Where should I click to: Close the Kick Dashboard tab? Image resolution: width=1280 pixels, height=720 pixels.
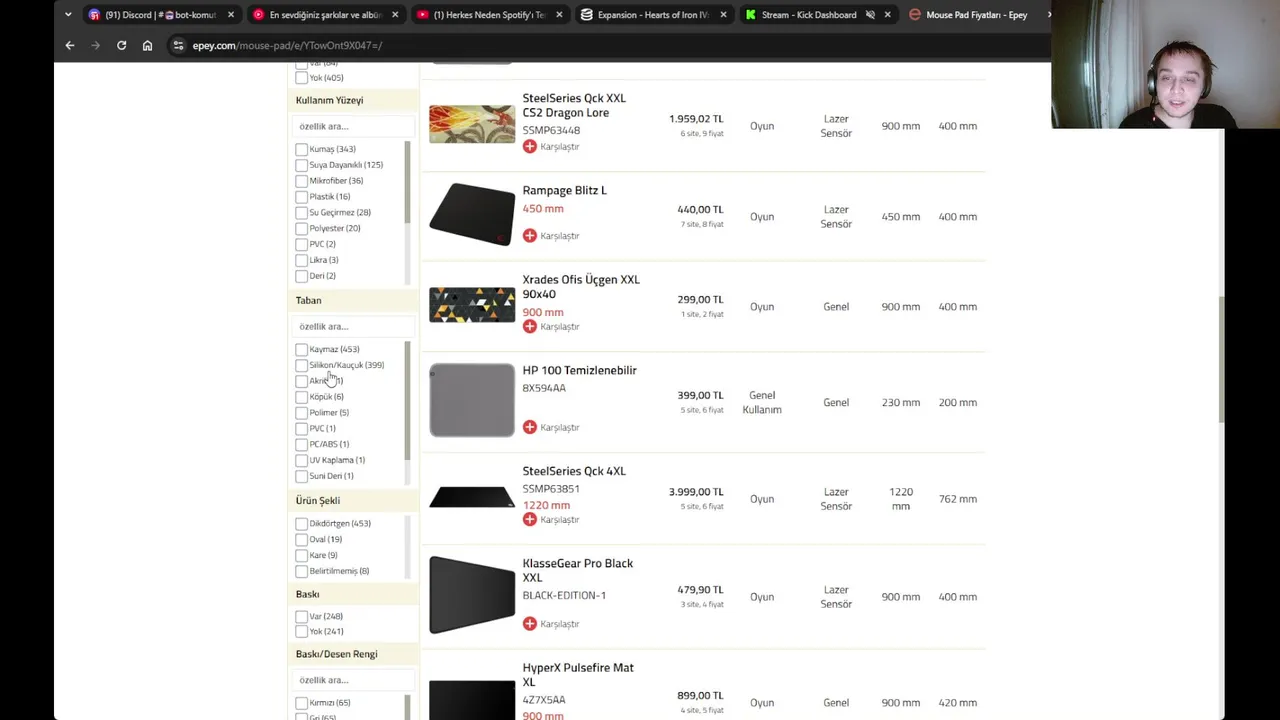point(887,15)
